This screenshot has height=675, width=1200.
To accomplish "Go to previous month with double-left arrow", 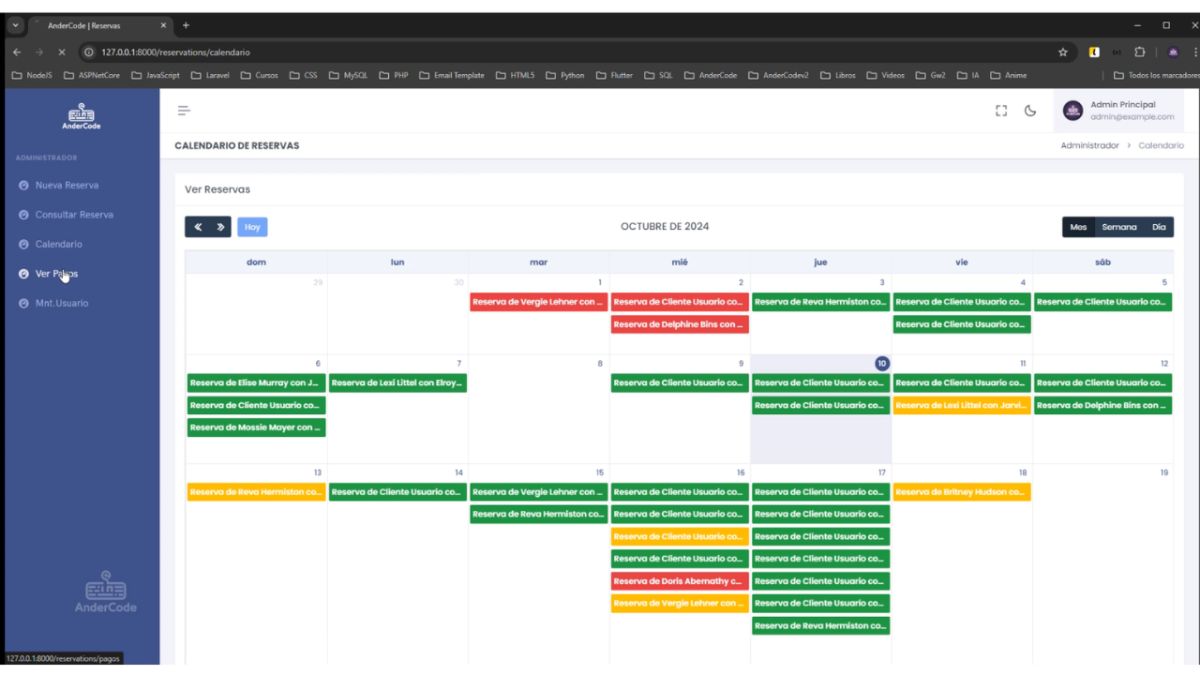I will pos(199,227).
